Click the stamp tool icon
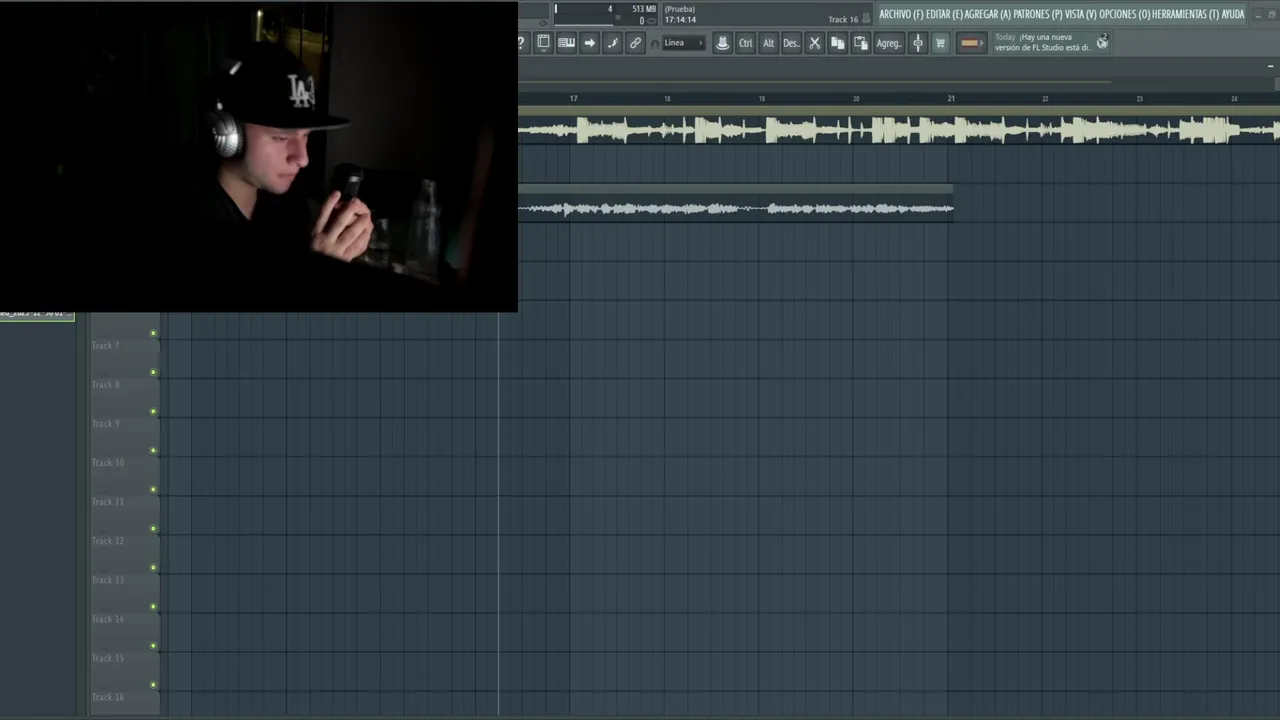This screenshot has height=720, width=1280. [x=722, y=43]
